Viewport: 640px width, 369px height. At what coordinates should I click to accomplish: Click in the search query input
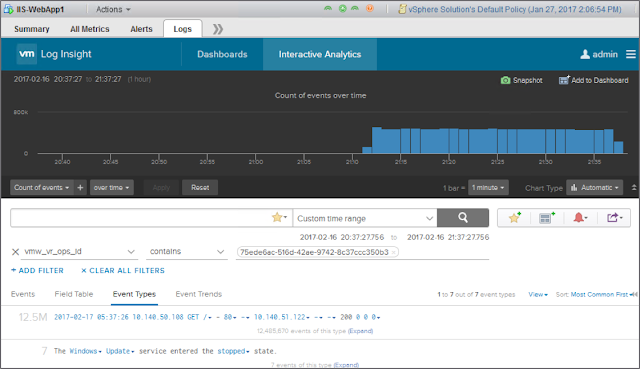[141, 218]
